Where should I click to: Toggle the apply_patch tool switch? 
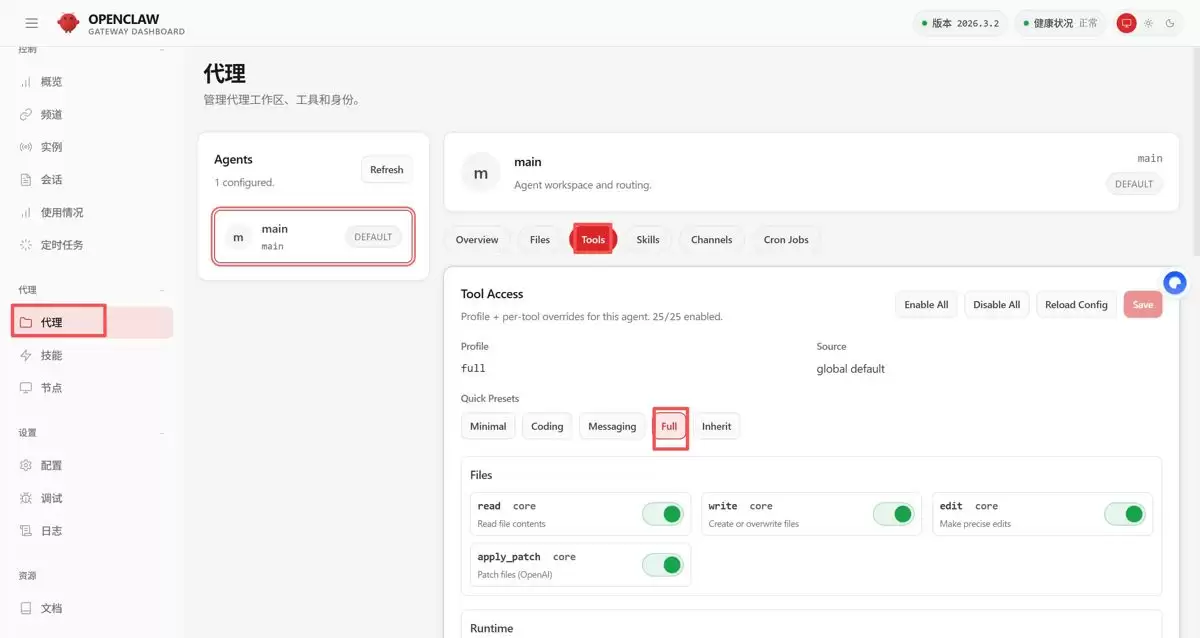tap(663, 565)
